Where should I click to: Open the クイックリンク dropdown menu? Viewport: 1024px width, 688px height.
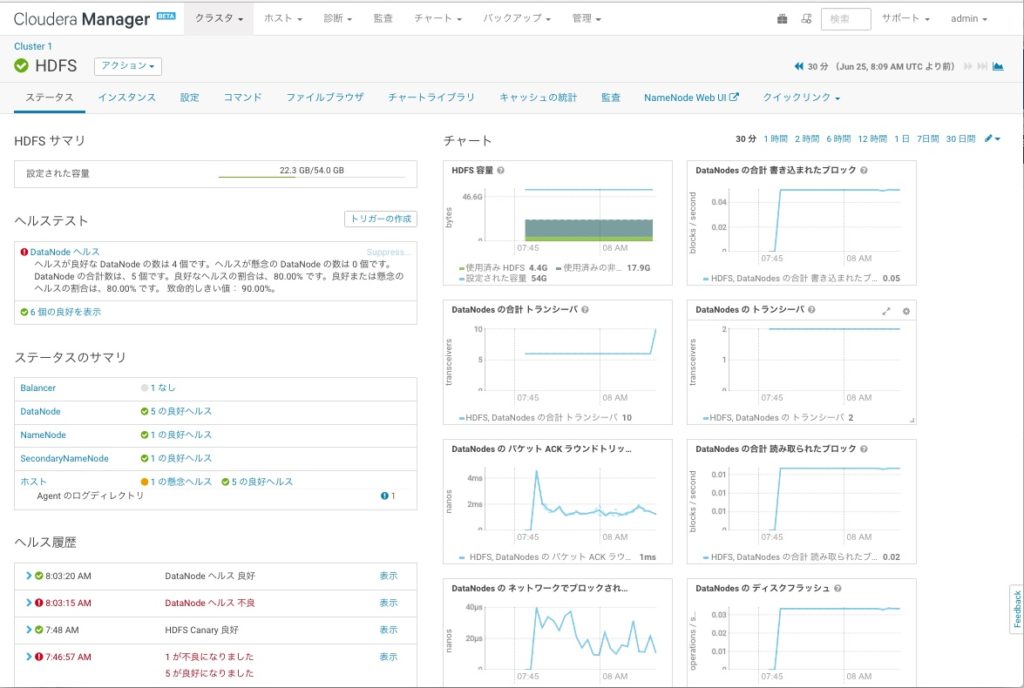pos(801,97)
